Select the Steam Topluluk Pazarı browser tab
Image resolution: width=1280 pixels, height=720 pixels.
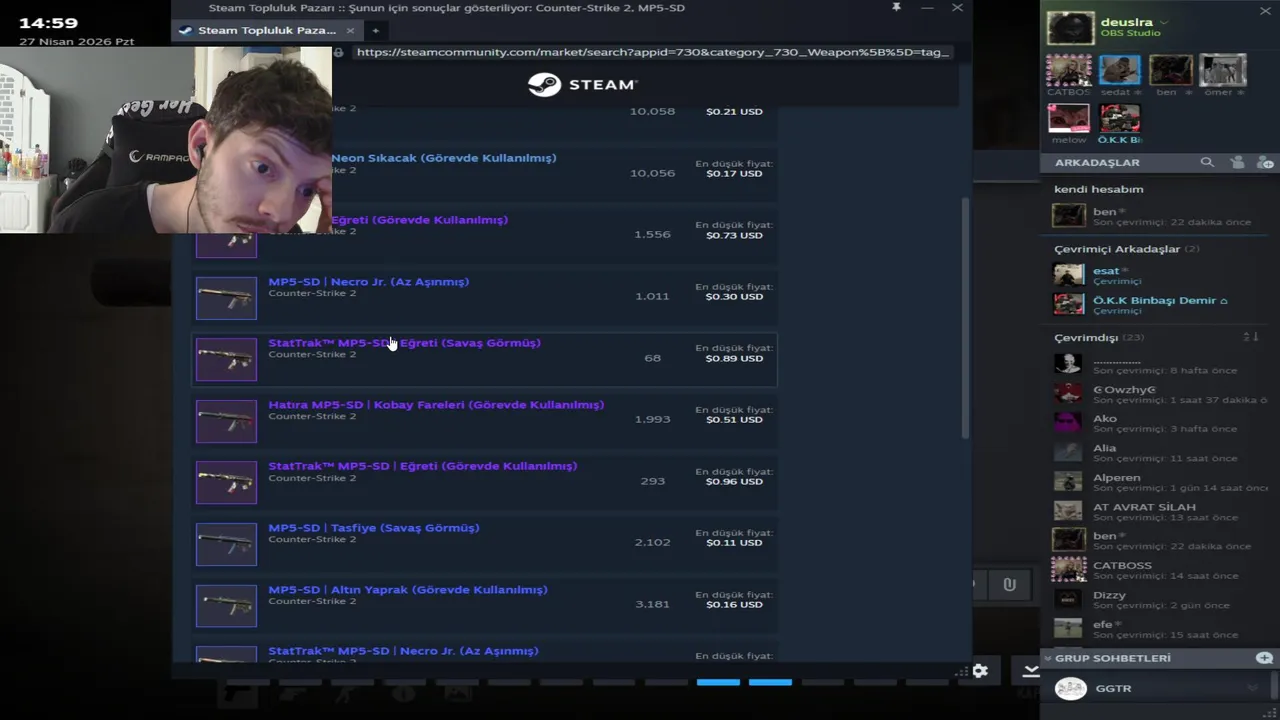click(267, 30)
